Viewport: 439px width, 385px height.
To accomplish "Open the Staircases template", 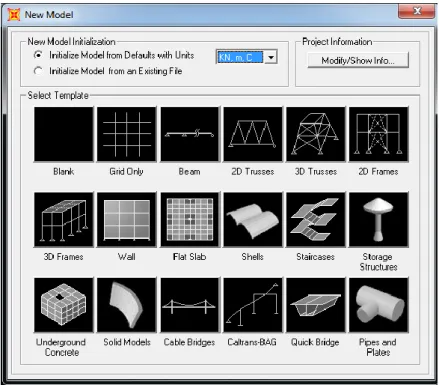I will [x=316, y=220].
